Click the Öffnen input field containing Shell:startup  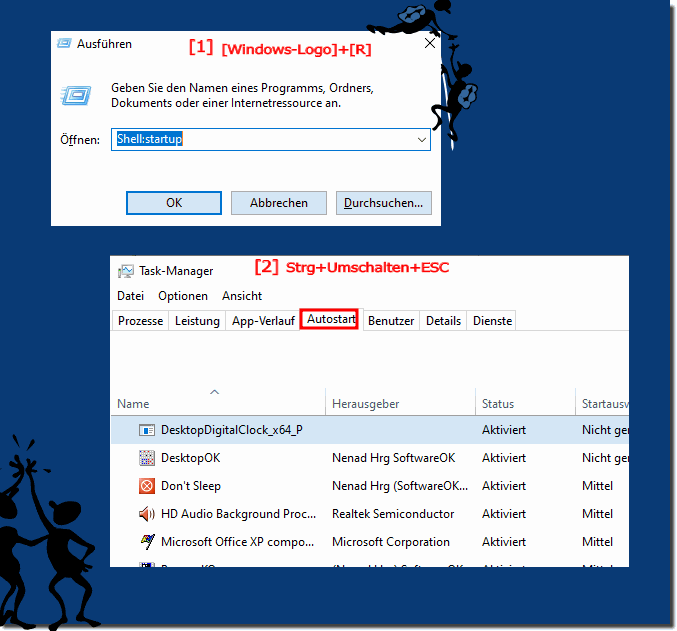[x=271, y=140]
